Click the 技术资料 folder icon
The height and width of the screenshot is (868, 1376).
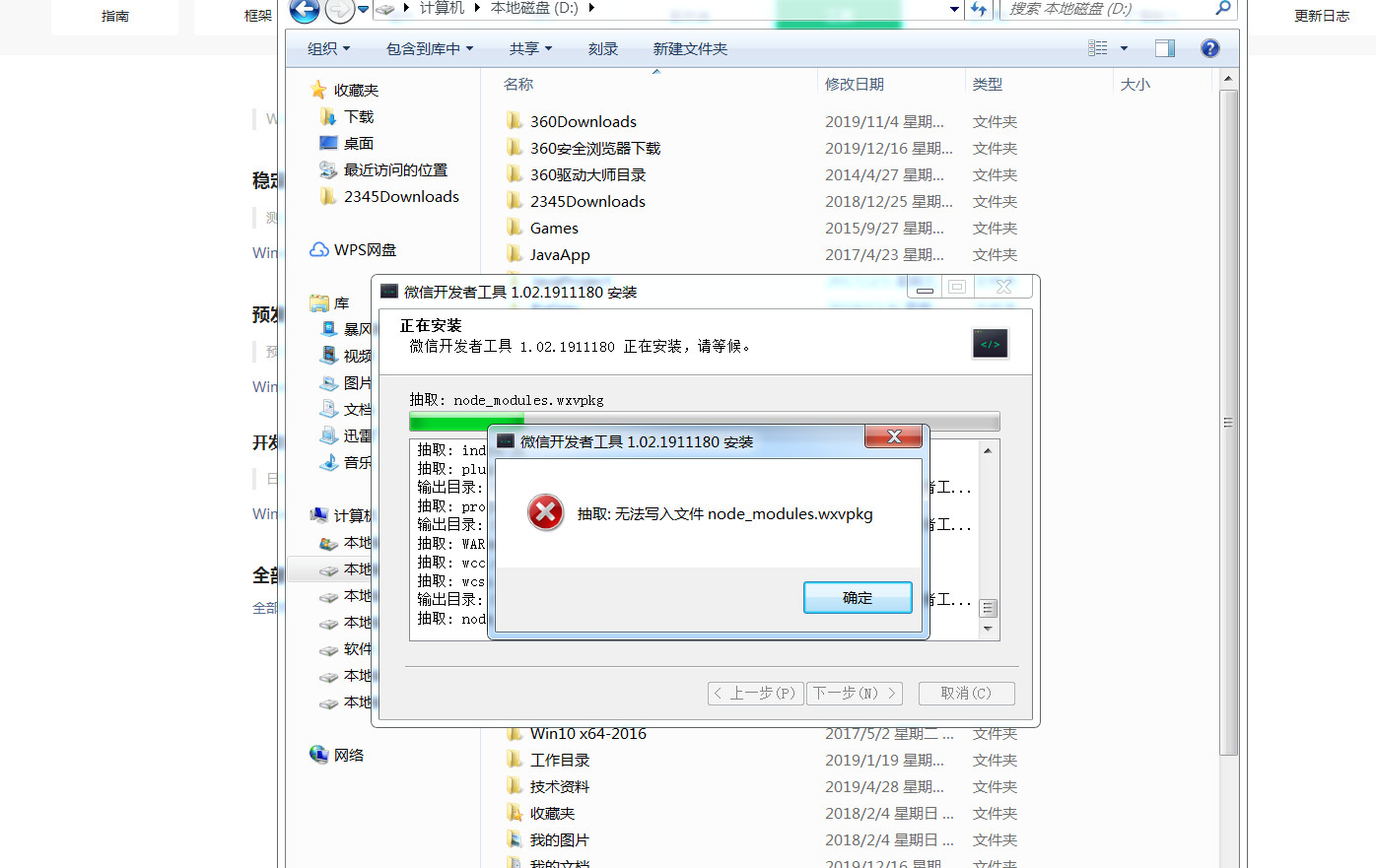[x=514, y=785]
